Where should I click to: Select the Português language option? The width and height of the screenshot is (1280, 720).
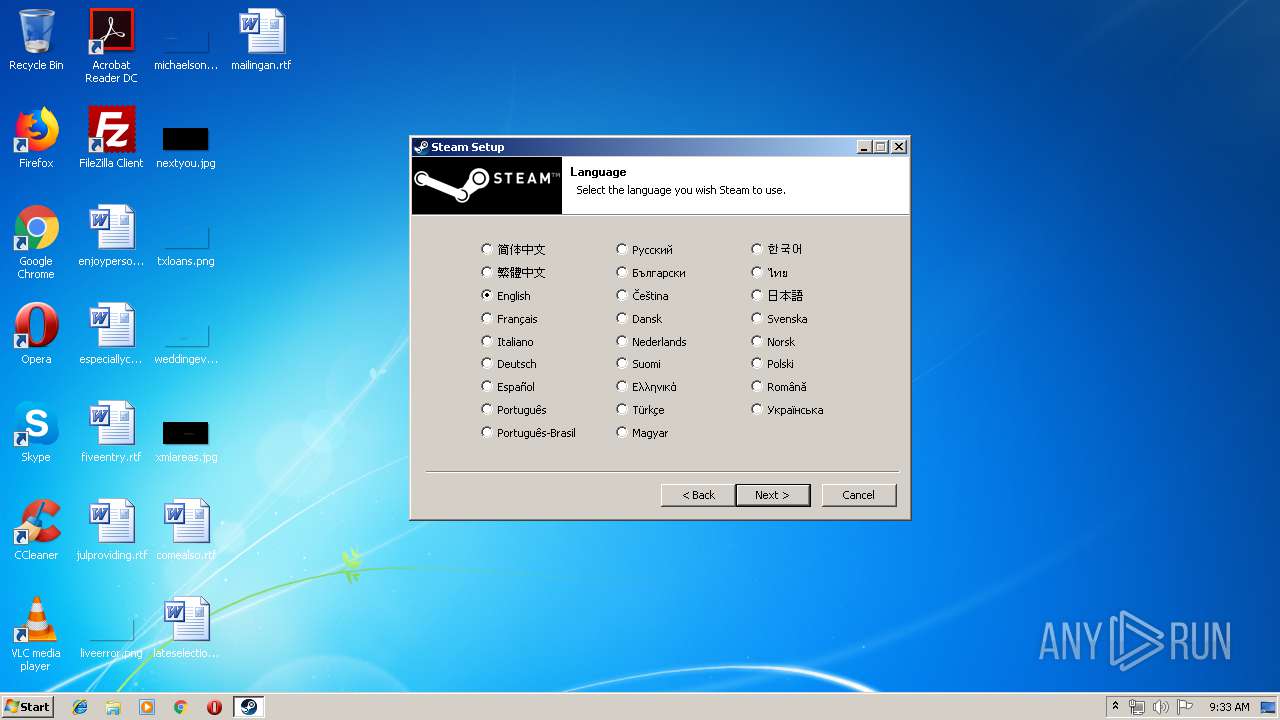coord(514,410)
